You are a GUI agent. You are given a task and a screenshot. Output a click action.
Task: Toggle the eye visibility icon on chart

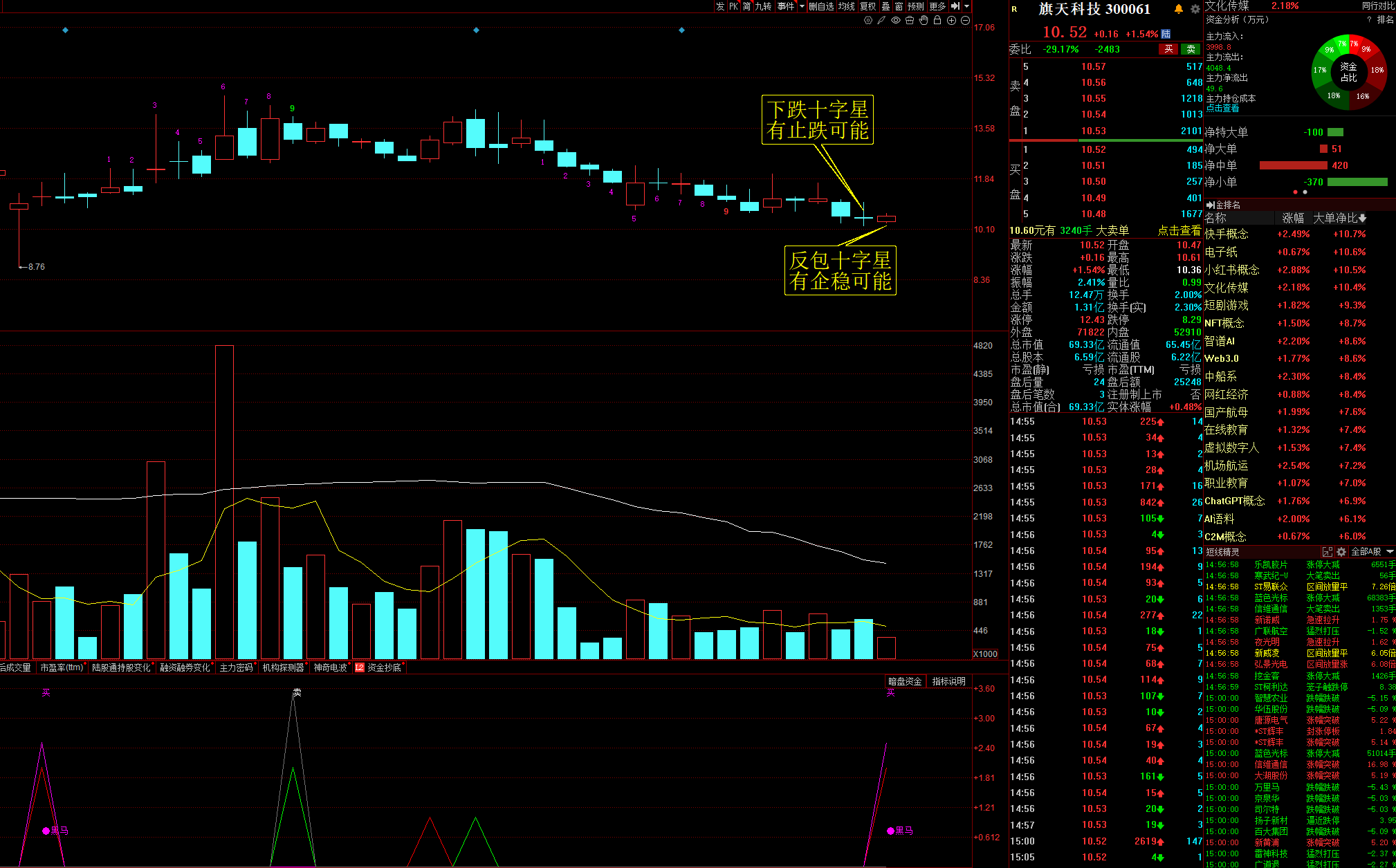[896, 21]
